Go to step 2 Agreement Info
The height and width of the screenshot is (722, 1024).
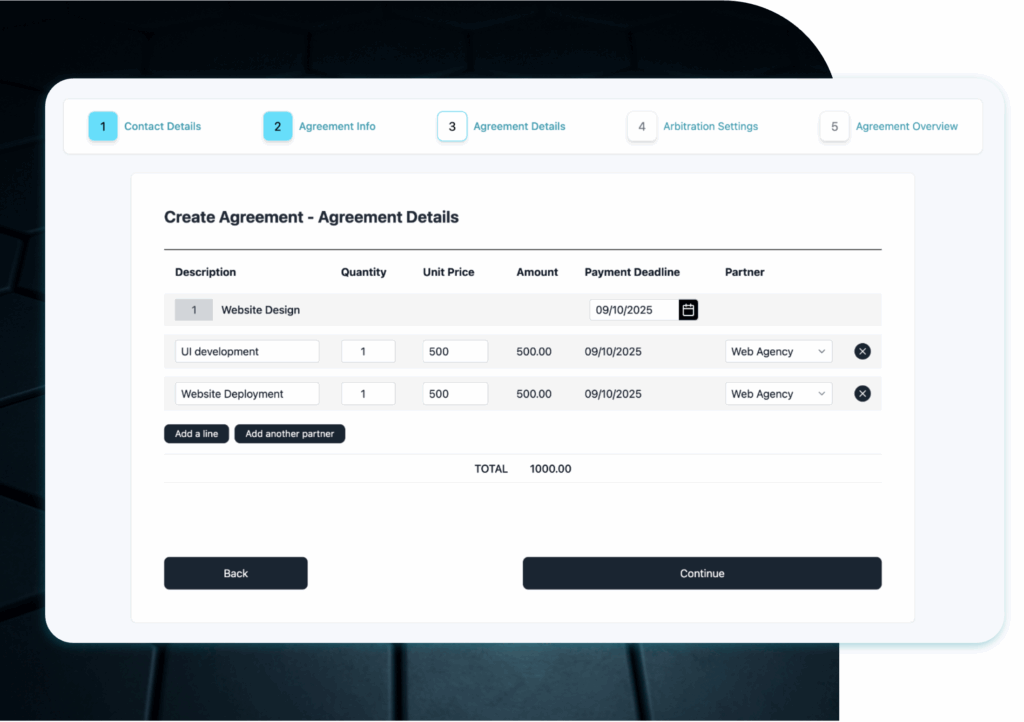278,127
